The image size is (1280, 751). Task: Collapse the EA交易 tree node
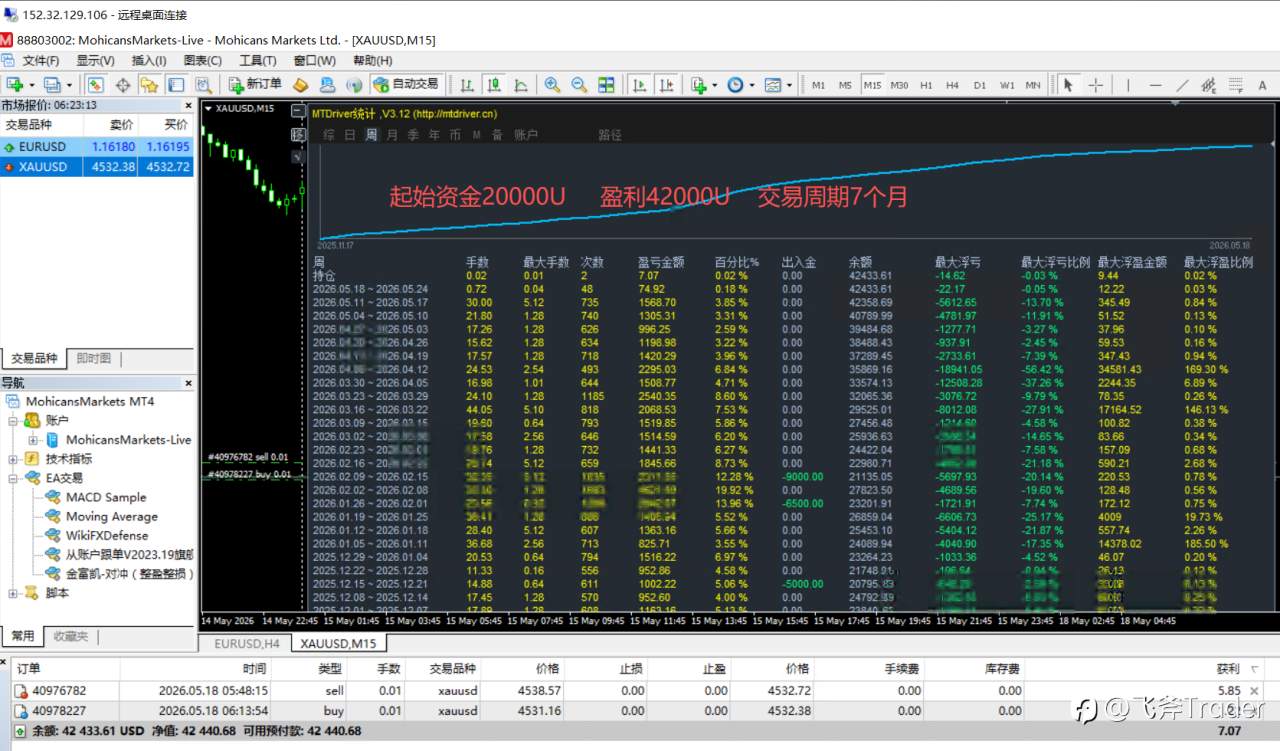pos(13,478)
